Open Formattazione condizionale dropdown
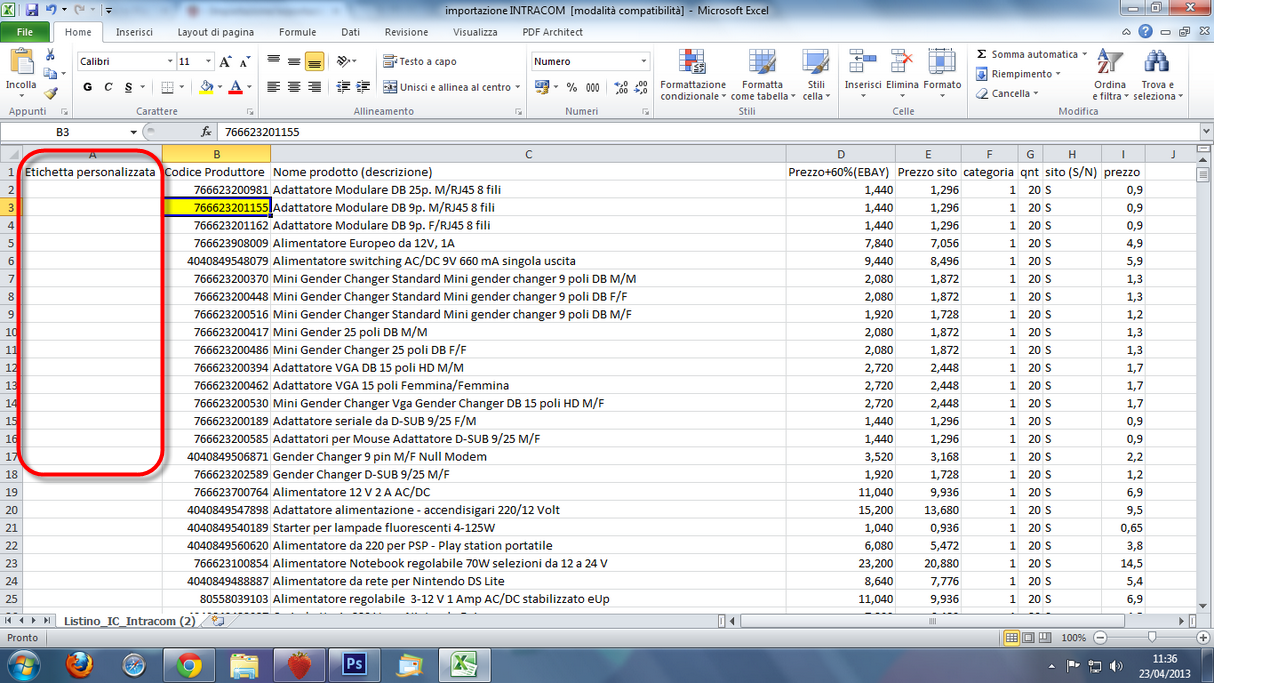The height and width of the screenshot is (683, 1288). click(693, 74)
